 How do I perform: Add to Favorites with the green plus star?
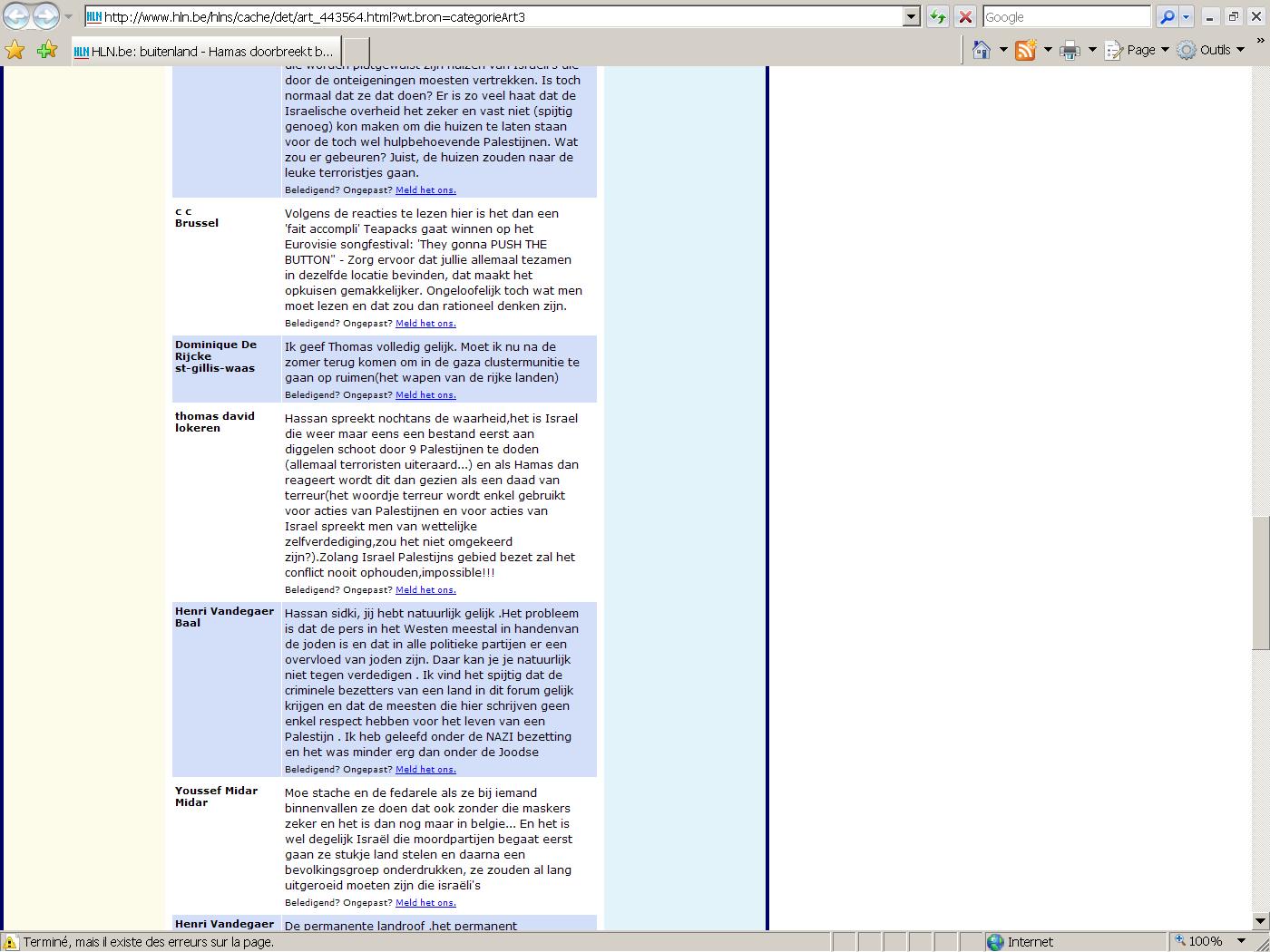[47, 50]
